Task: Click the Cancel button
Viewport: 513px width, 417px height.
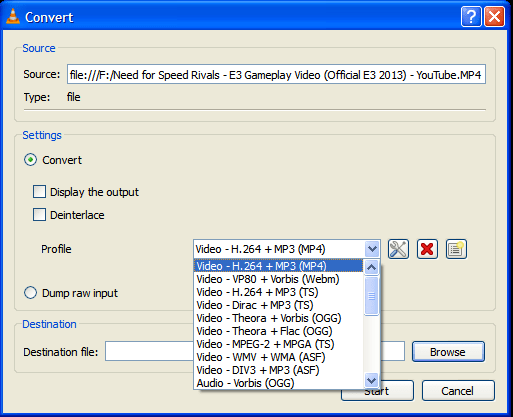Action: [458, 391]
